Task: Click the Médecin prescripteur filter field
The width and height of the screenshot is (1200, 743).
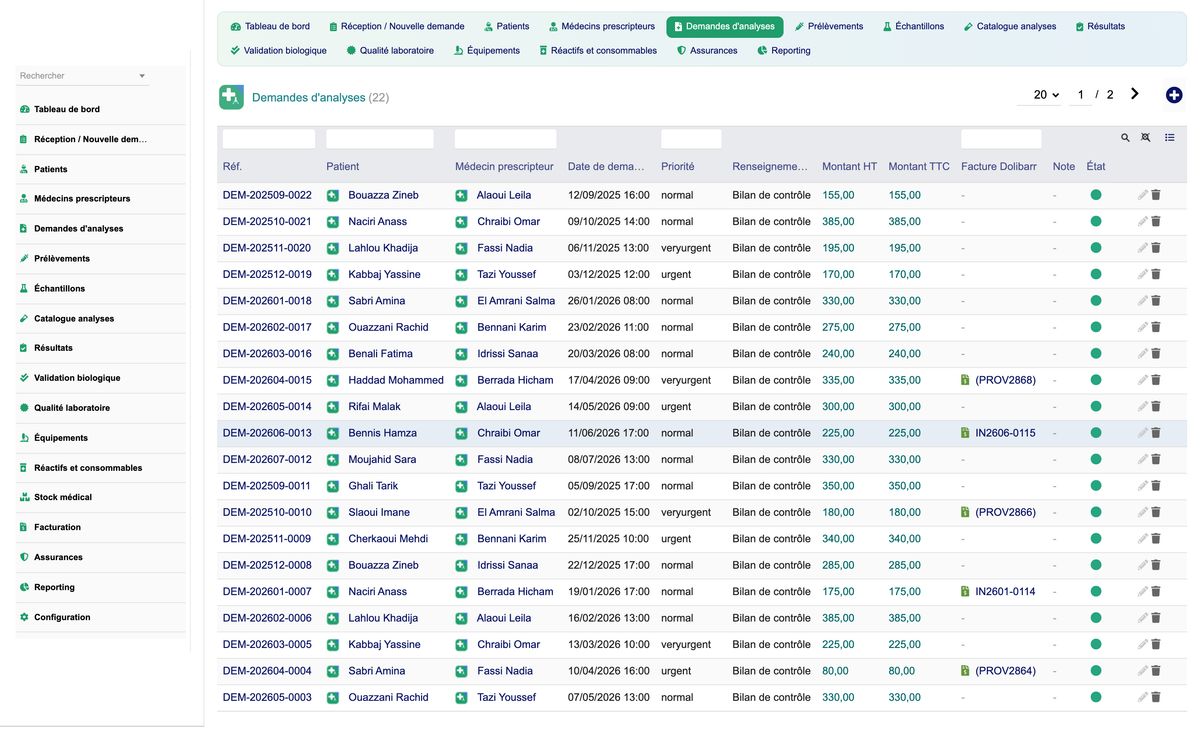Action: (x=505, y=139)
